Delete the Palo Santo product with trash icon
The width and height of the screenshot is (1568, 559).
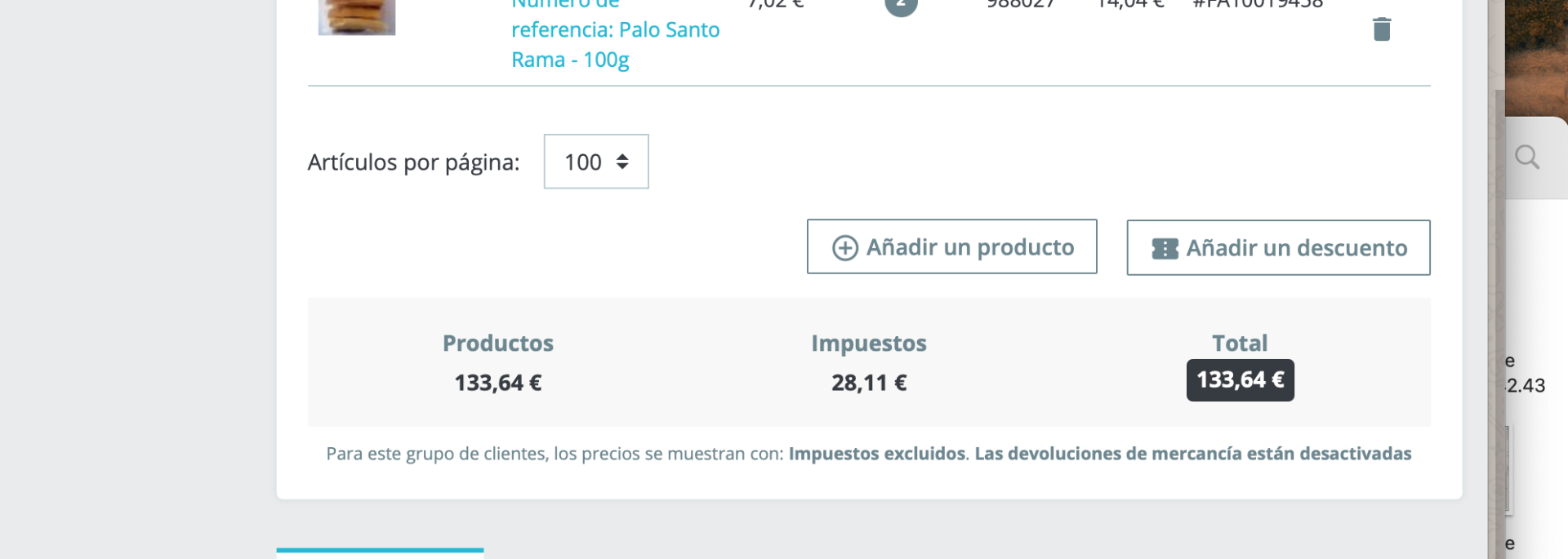(x=1381, y=29)
